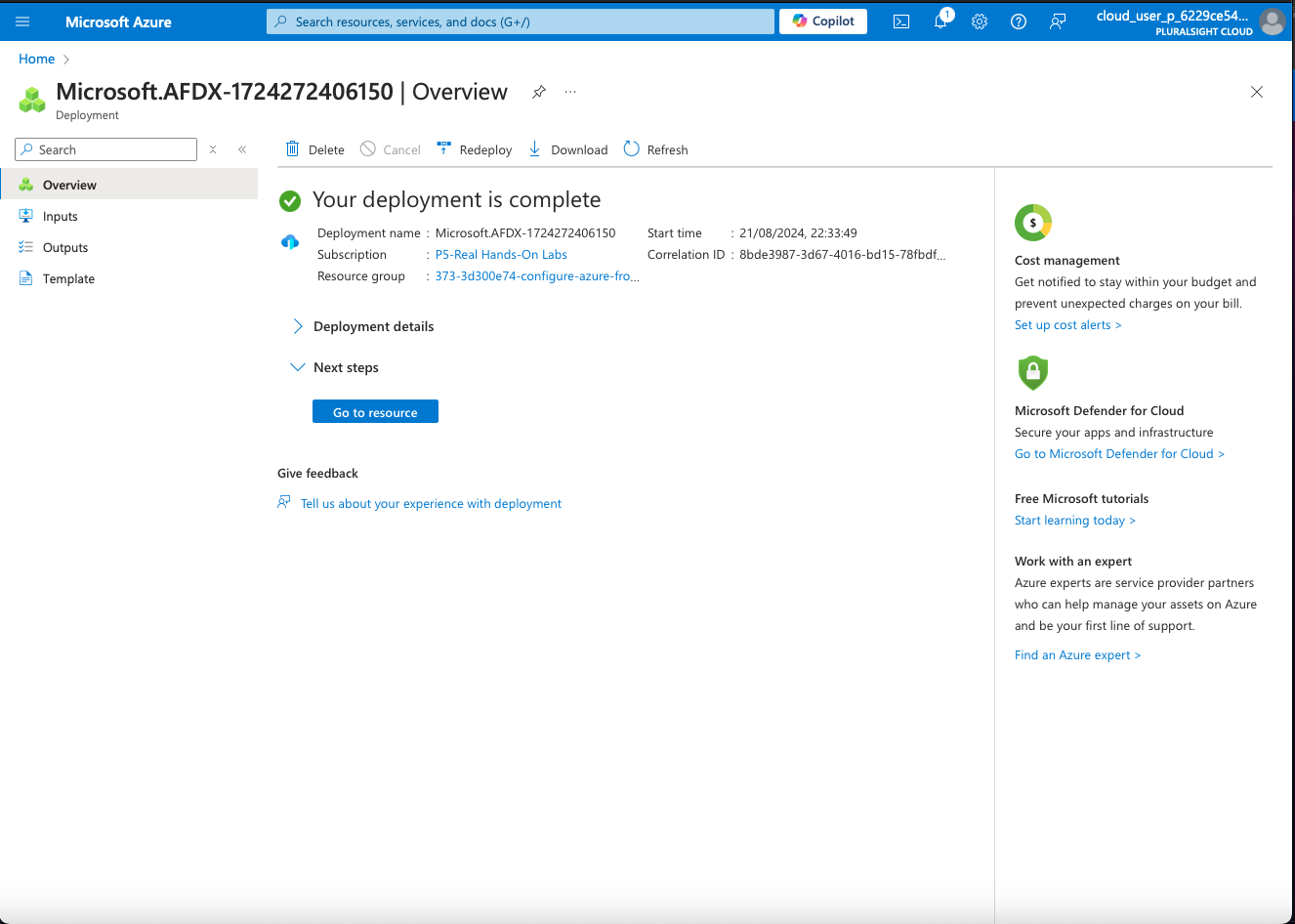1295x924 pixels.
Task: Click the sidebar Search field
Action: point(106,149)
